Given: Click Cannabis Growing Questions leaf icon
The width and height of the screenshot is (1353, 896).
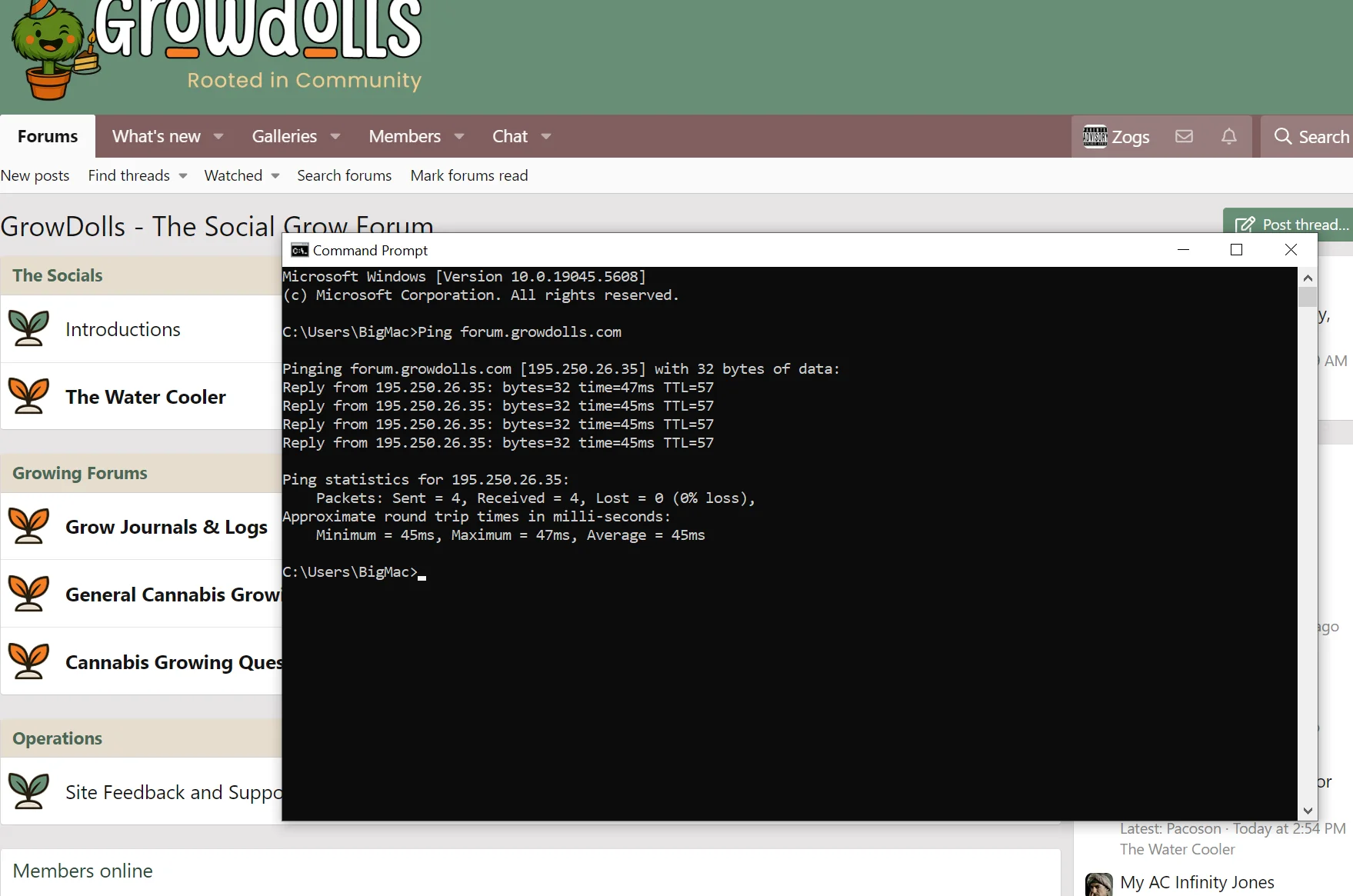Looking at the screenshot, I should point(28,661).
